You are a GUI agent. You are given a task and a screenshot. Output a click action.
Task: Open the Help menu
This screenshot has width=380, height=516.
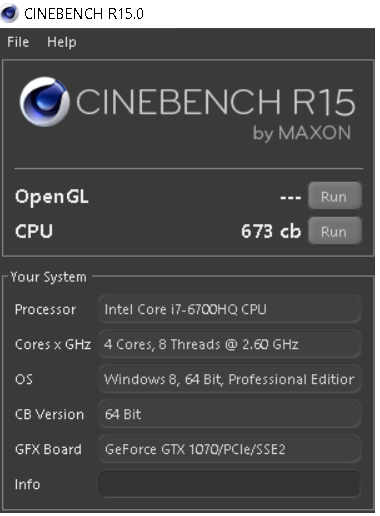[x=62, y=42]
